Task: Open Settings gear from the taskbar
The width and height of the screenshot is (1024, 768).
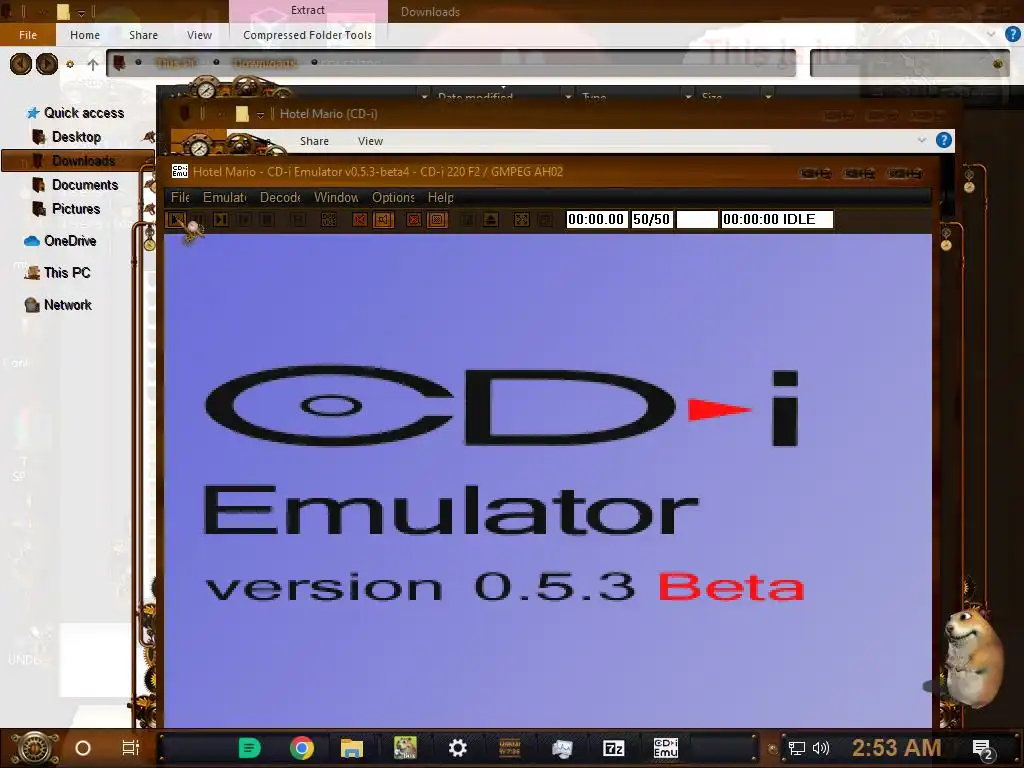Action: tap(458, 748)
